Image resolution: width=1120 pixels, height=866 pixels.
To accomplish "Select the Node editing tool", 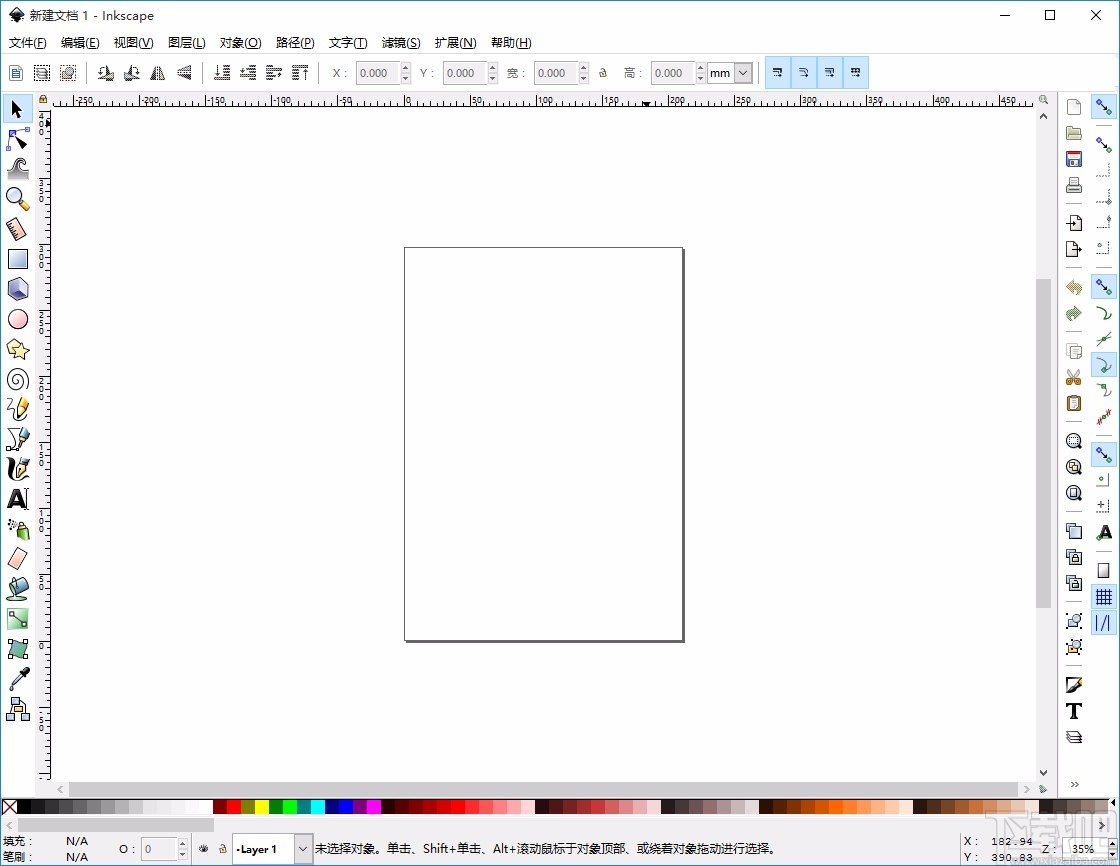I will point(18,139).
